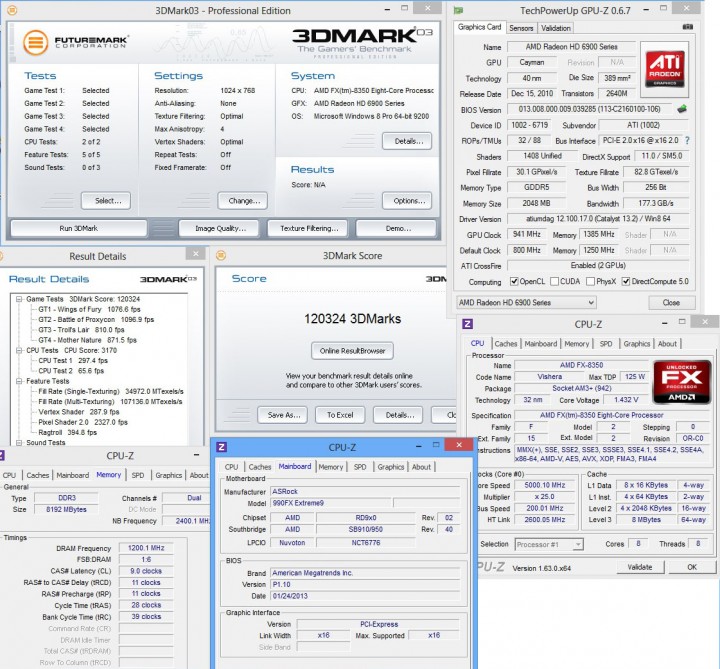The height and width of the screenshot is (669, 720).
Task: Switch to the Sensors tab in GPU-Z
Action: 521,28
